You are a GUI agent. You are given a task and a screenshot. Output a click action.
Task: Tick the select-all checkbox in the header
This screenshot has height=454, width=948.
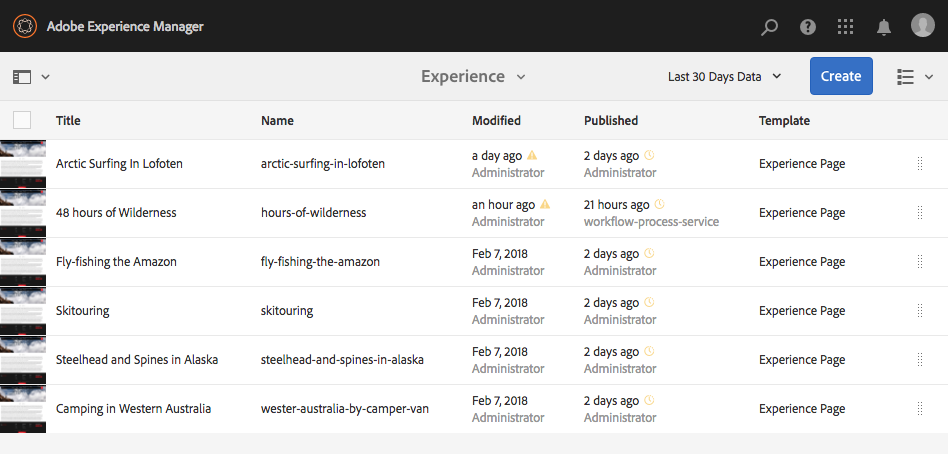(x=22, y=120)
